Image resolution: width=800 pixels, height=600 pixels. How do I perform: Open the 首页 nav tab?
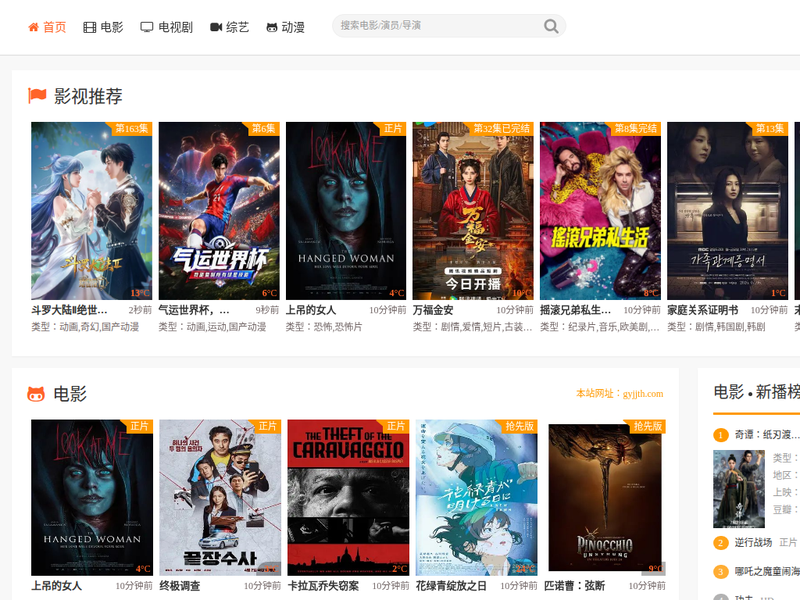pos(47,27)
